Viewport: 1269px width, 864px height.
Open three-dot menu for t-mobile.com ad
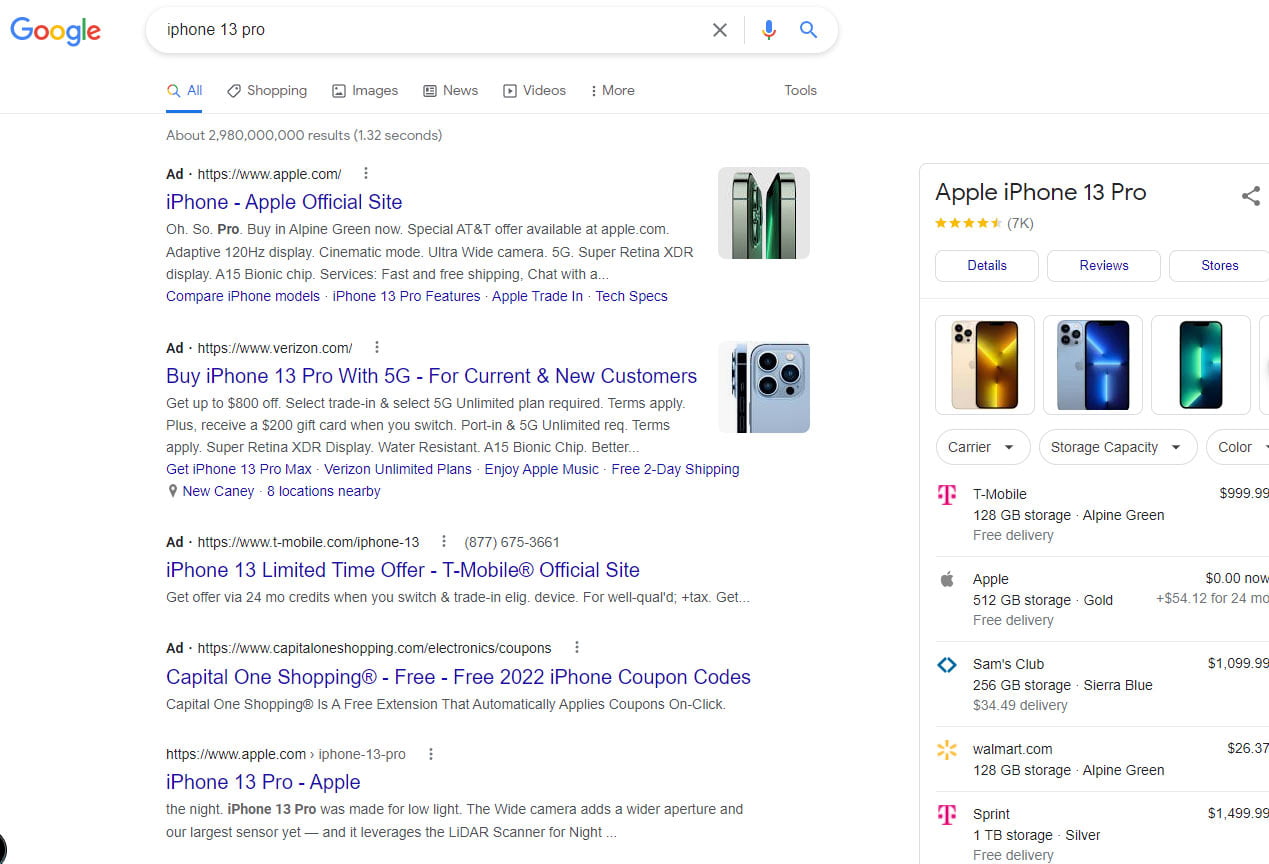coord(445,542)
